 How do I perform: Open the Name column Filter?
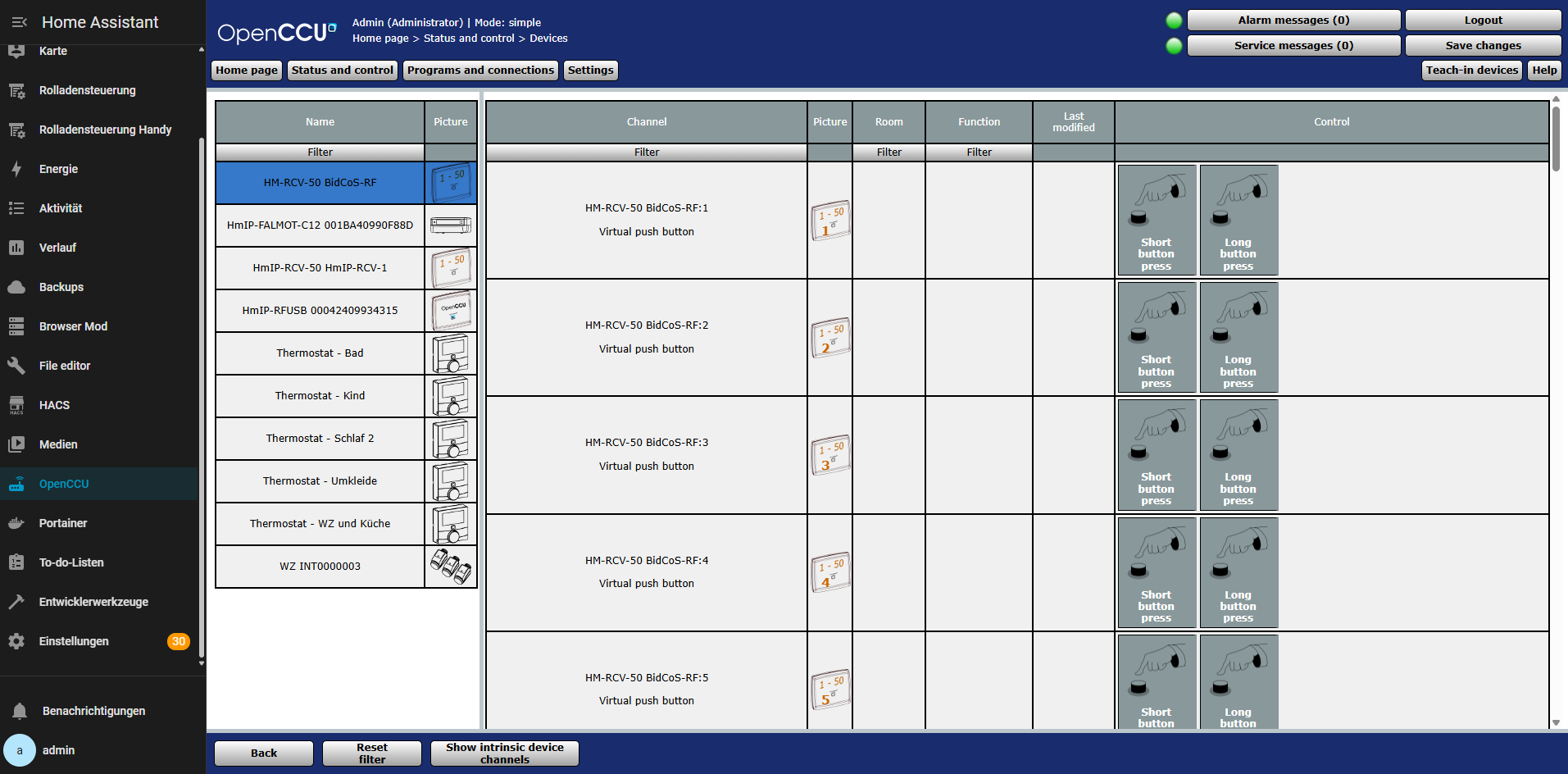[x=320, y=153]
